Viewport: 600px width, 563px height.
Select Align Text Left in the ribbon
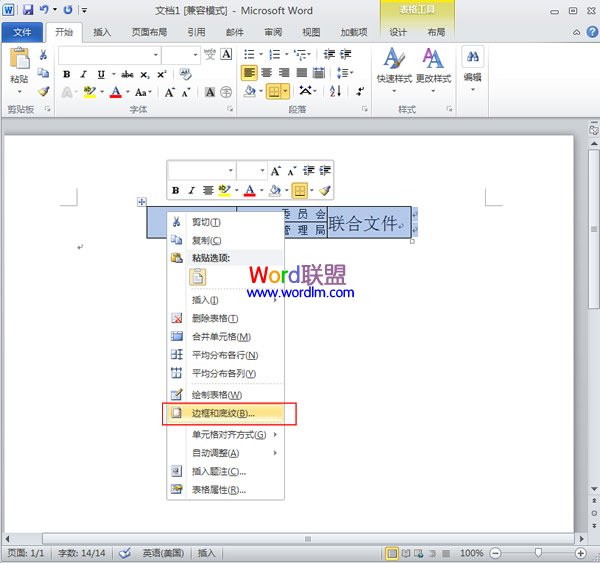tap(249, 72)
